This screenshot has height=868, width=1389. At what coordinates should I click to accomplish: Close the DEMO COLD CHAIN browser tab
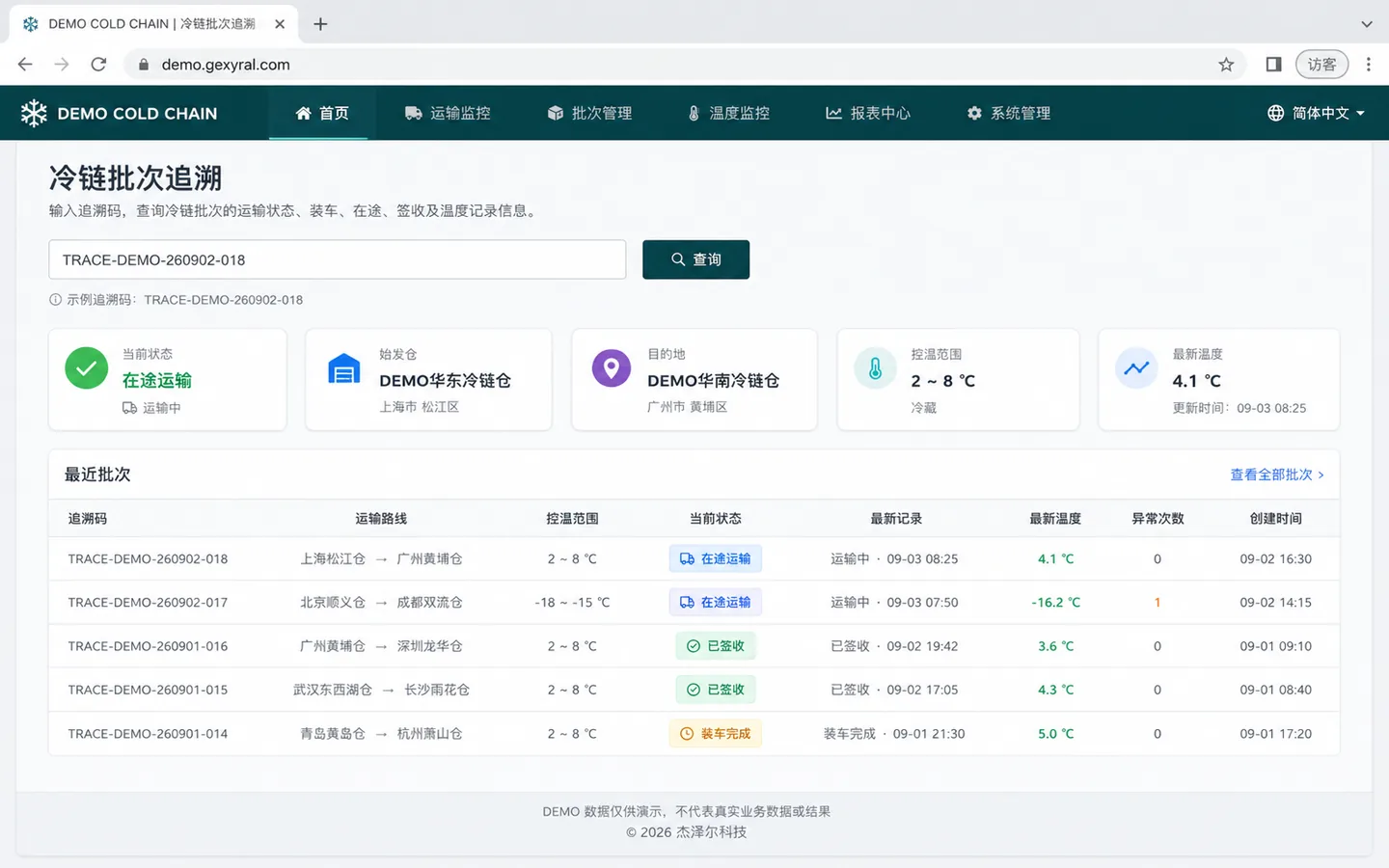point(280,24)
